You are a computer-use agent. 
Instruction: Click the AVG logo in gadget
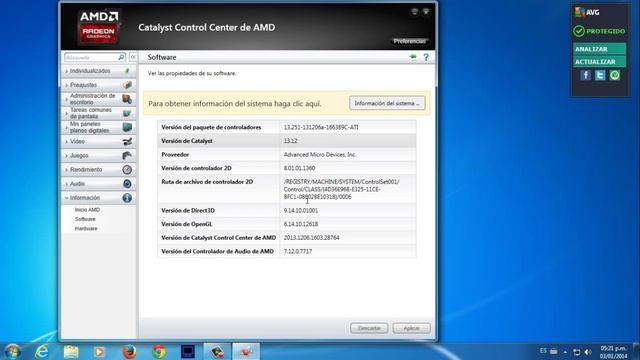[x=587, y=12]
